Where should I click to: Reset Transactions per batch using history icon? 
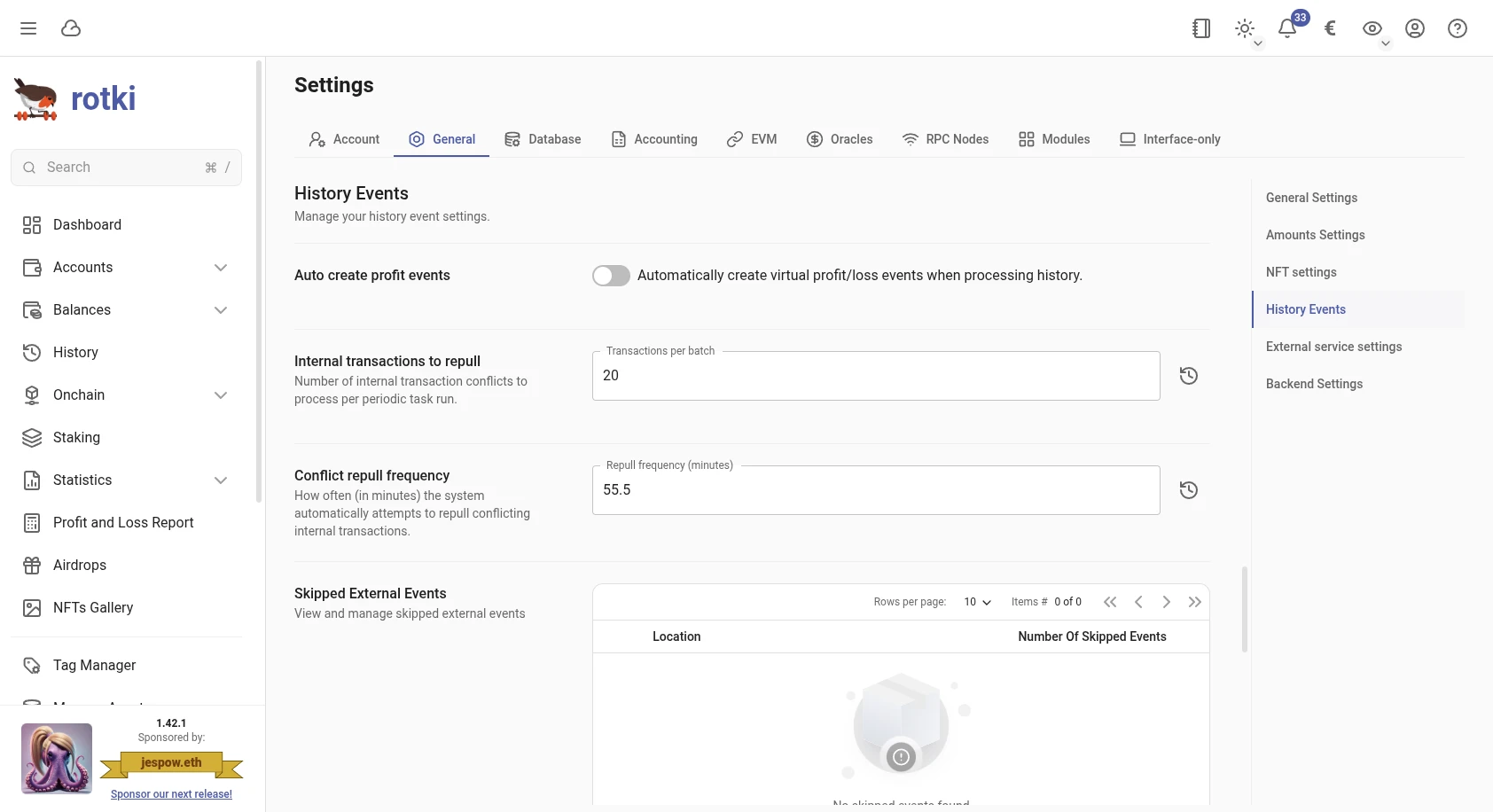pyautogui.click(x=1189, y=375)
